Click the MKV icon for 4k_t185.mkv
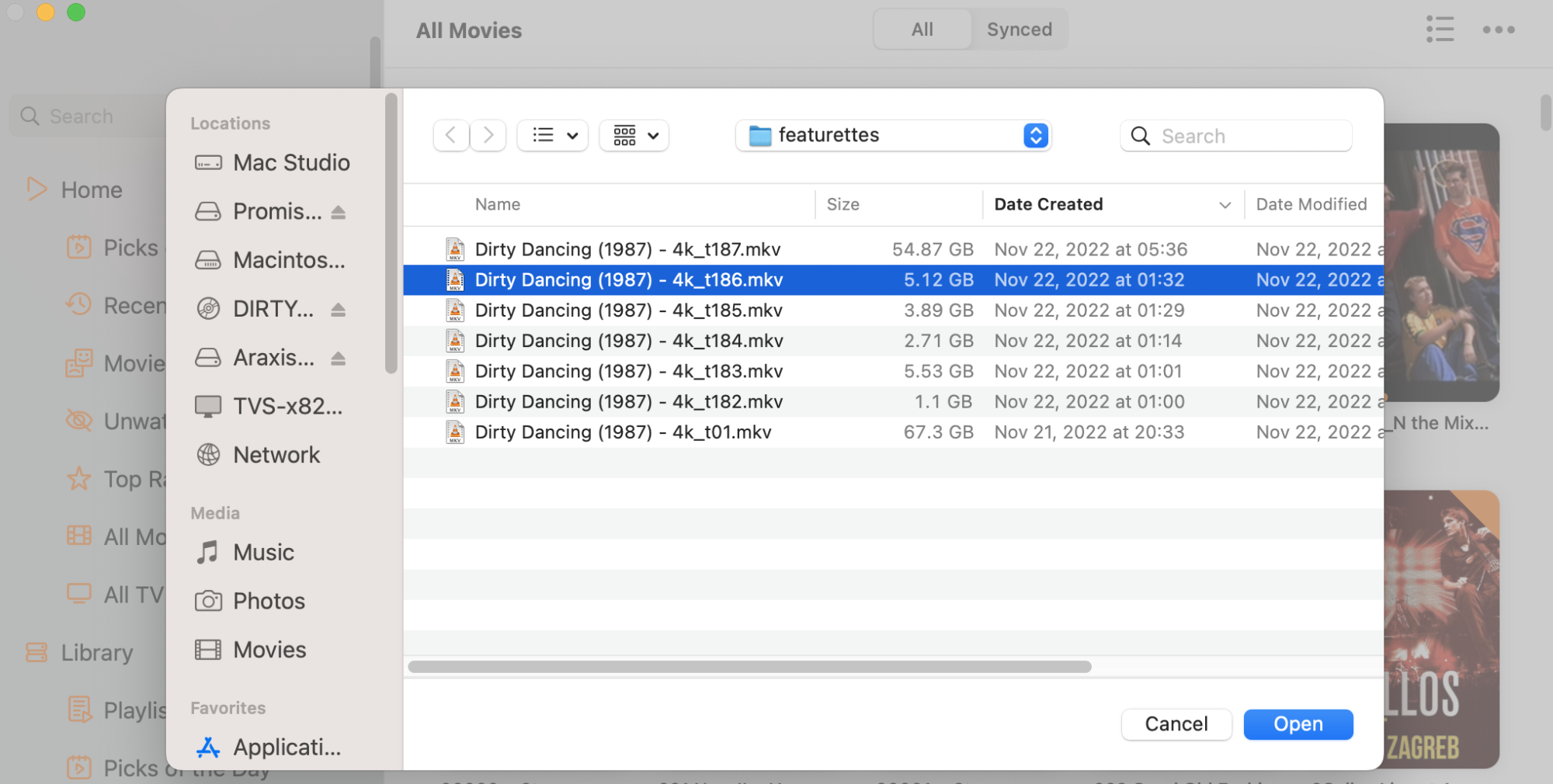 click(455, 310)
